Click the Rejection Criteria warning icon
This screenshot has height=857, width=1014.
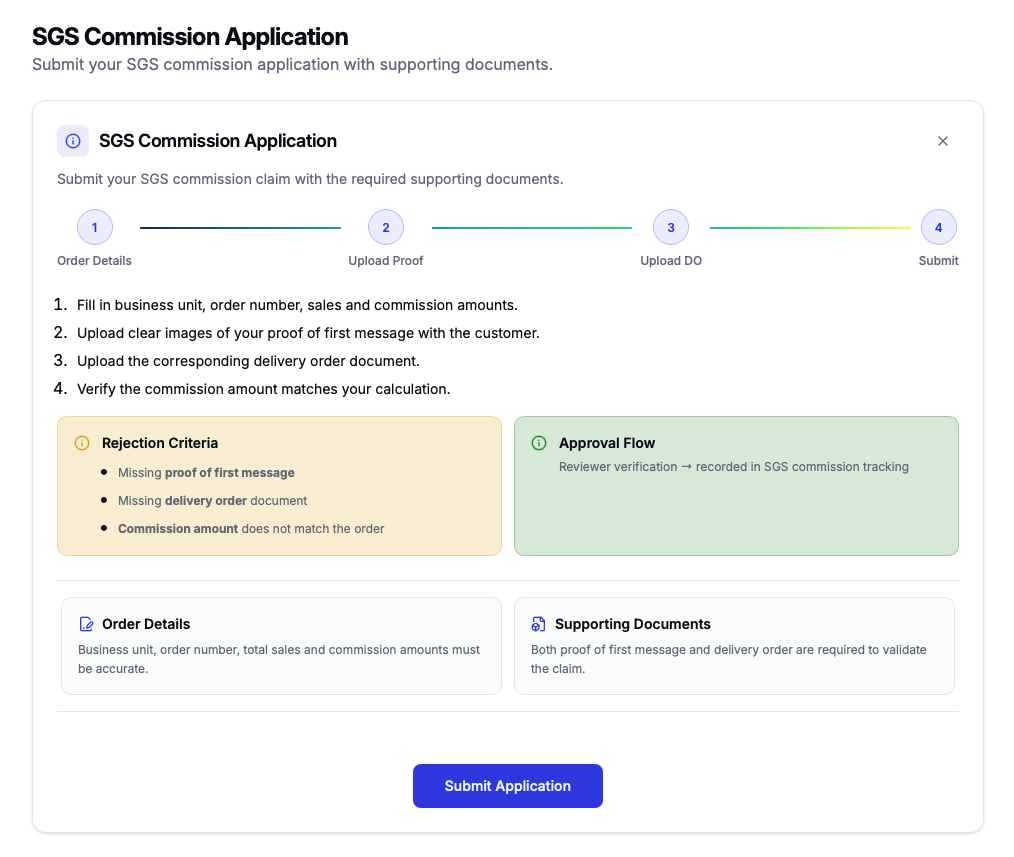(82, 443)
